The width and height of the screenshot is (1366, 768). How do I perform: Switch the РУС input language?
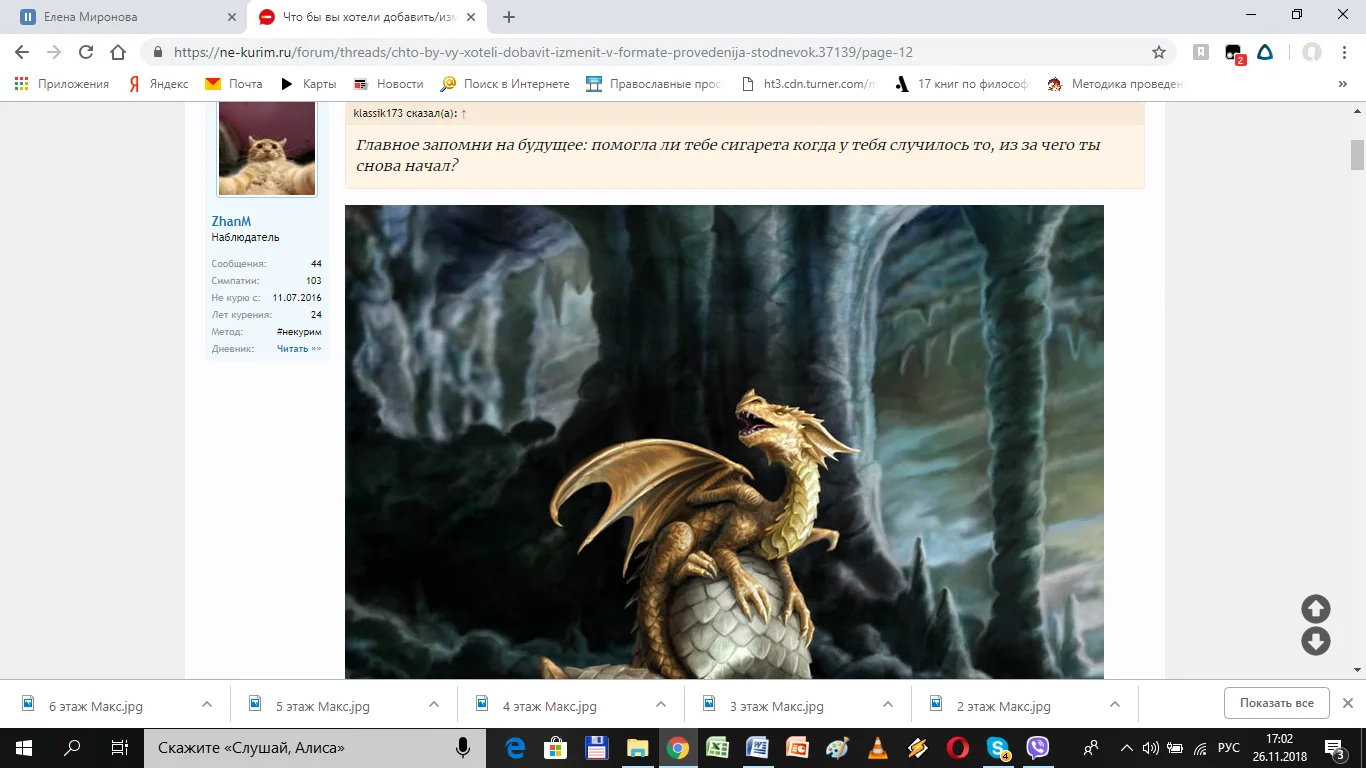pyautogui.click(x=1229, y=747)
